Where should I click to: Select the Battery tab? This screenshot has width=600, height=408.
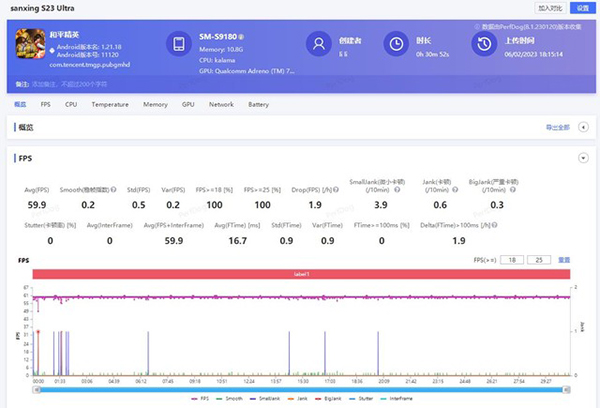[258, 104]
